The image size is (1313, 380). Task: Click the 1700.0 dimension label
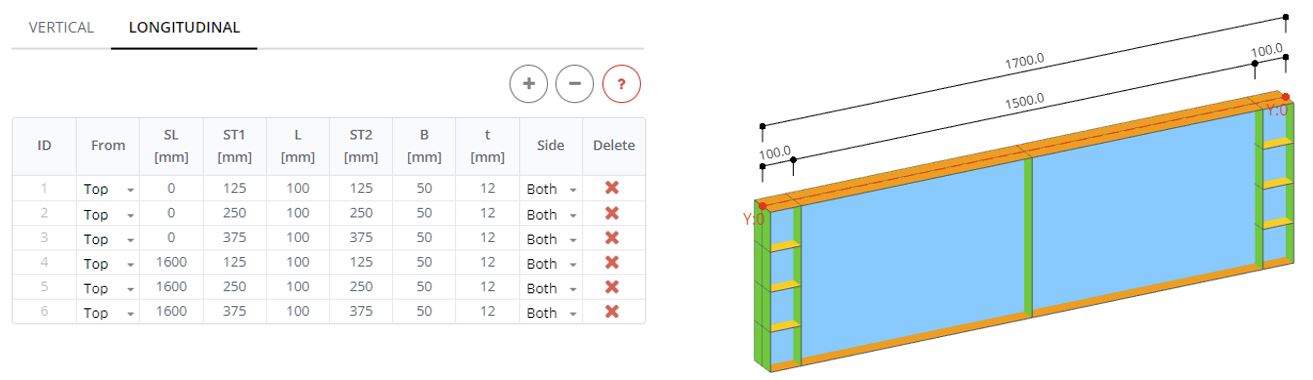[x=1024, y=61]
